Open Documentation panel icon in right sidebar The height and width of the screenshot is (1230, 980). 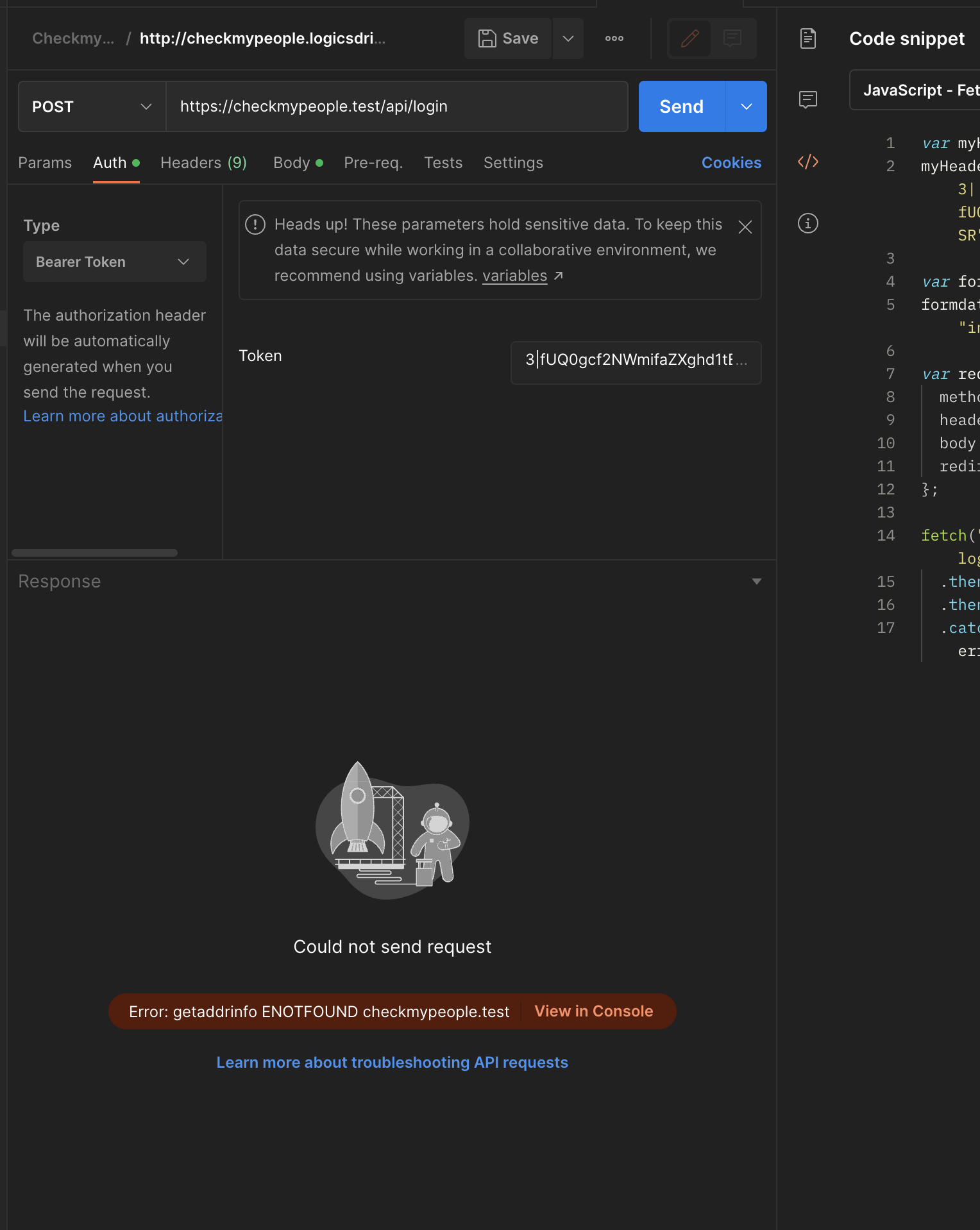[807, 38]
